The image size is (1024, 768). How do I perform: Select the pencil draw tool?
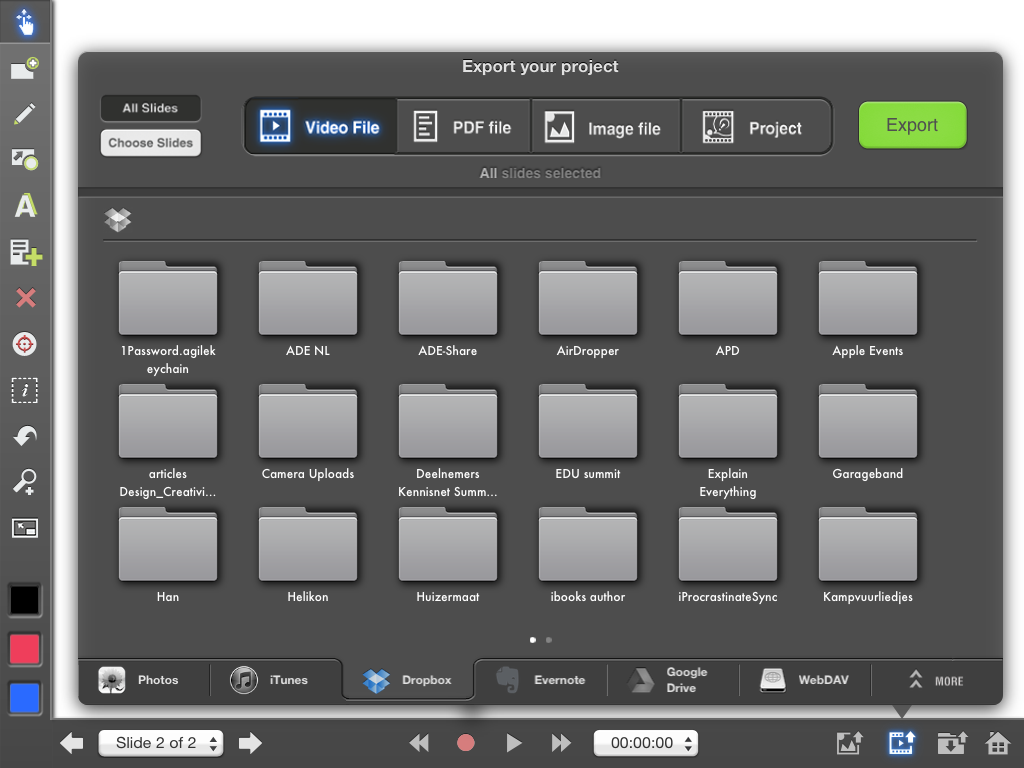coord(25,113)
